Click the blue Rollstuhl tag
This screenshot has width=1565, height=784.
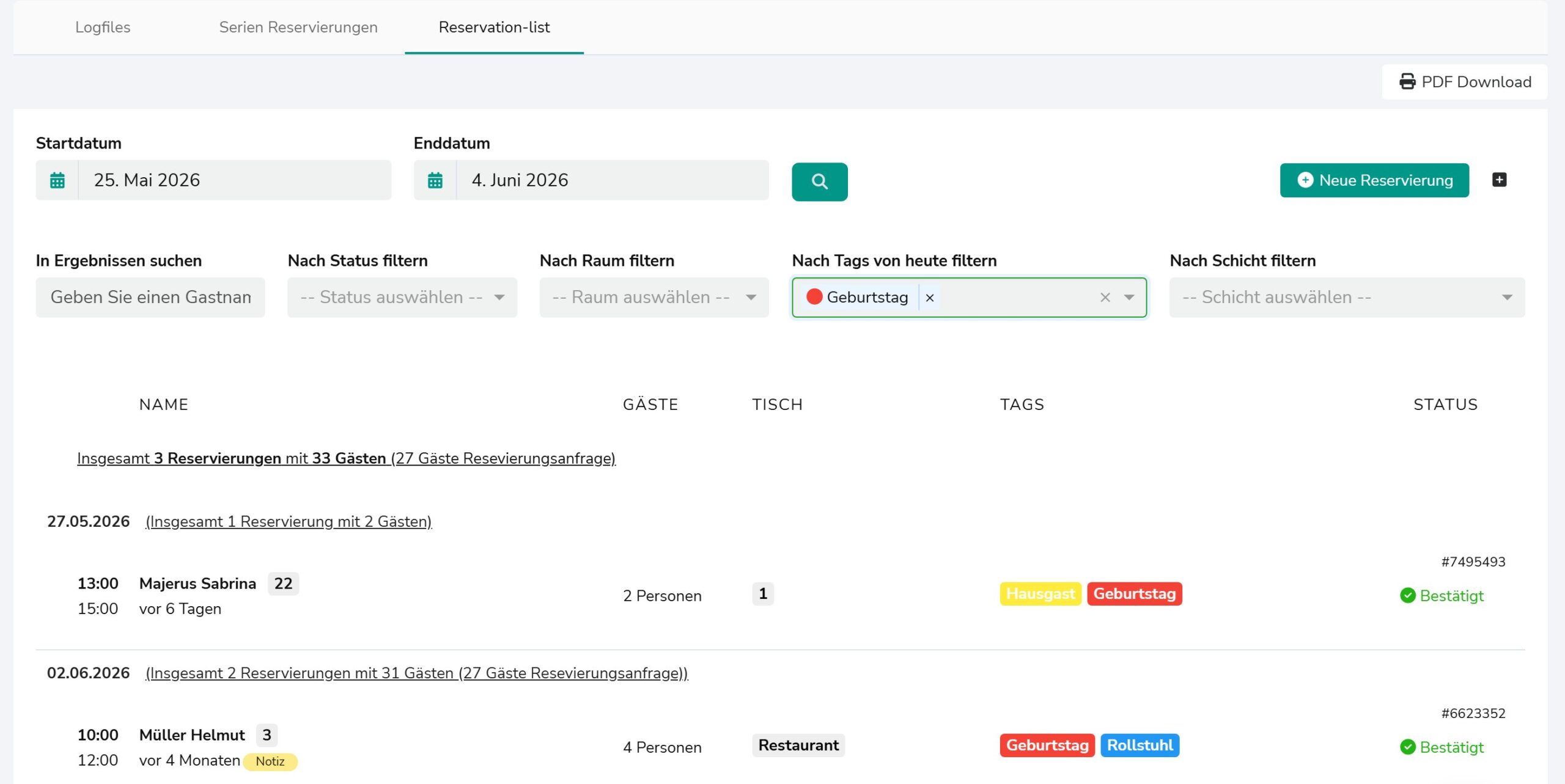[x=1140, y=746]
